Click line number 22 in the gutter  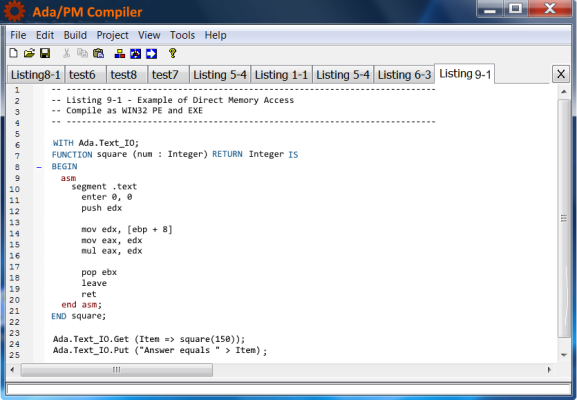pyautogui.click(x=14, y=322)
